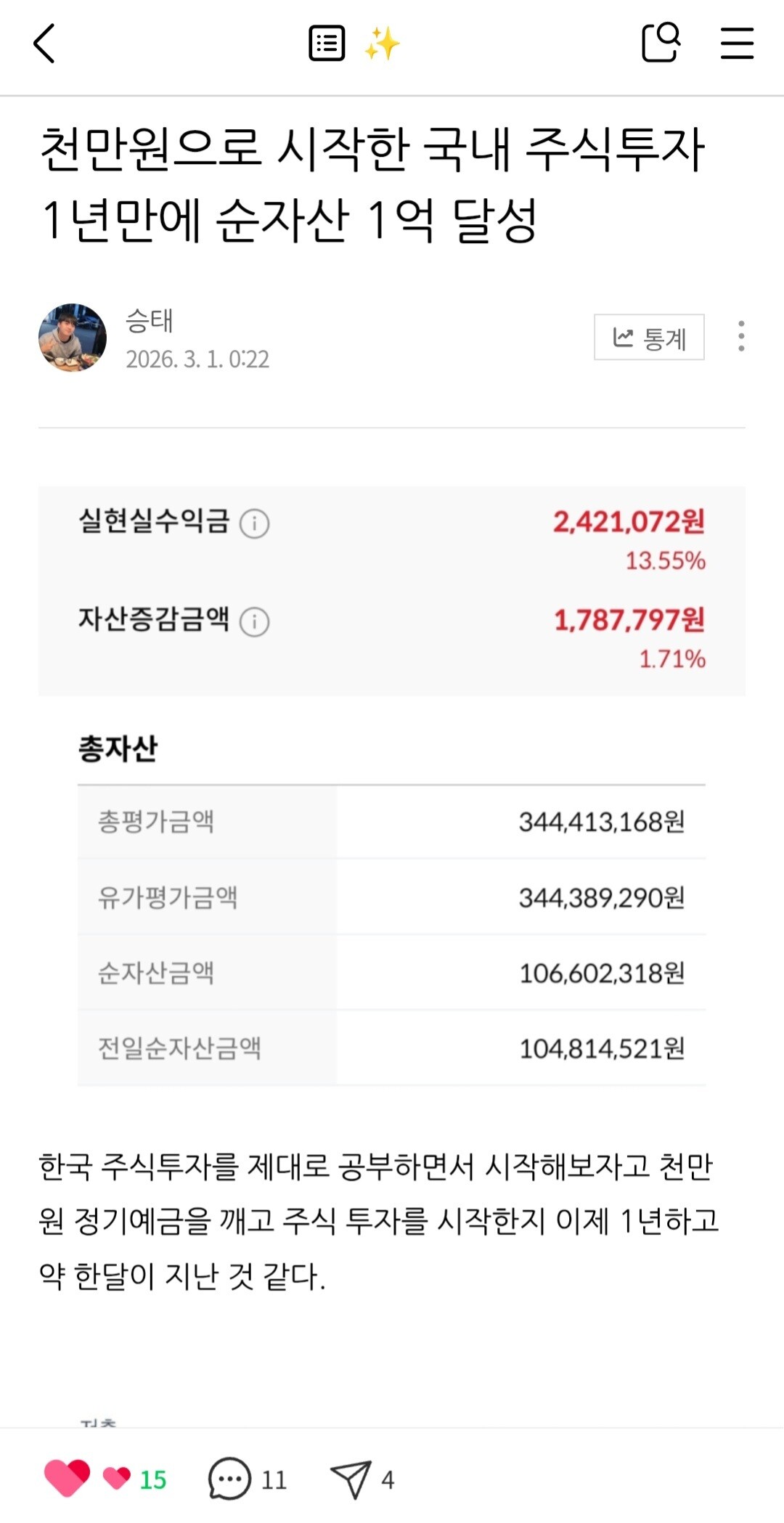Image resolution: width=784 pixels, height=1523 pixels.
Task: Tap info icon next to 실현실수익금
Action: click(255, 523)
